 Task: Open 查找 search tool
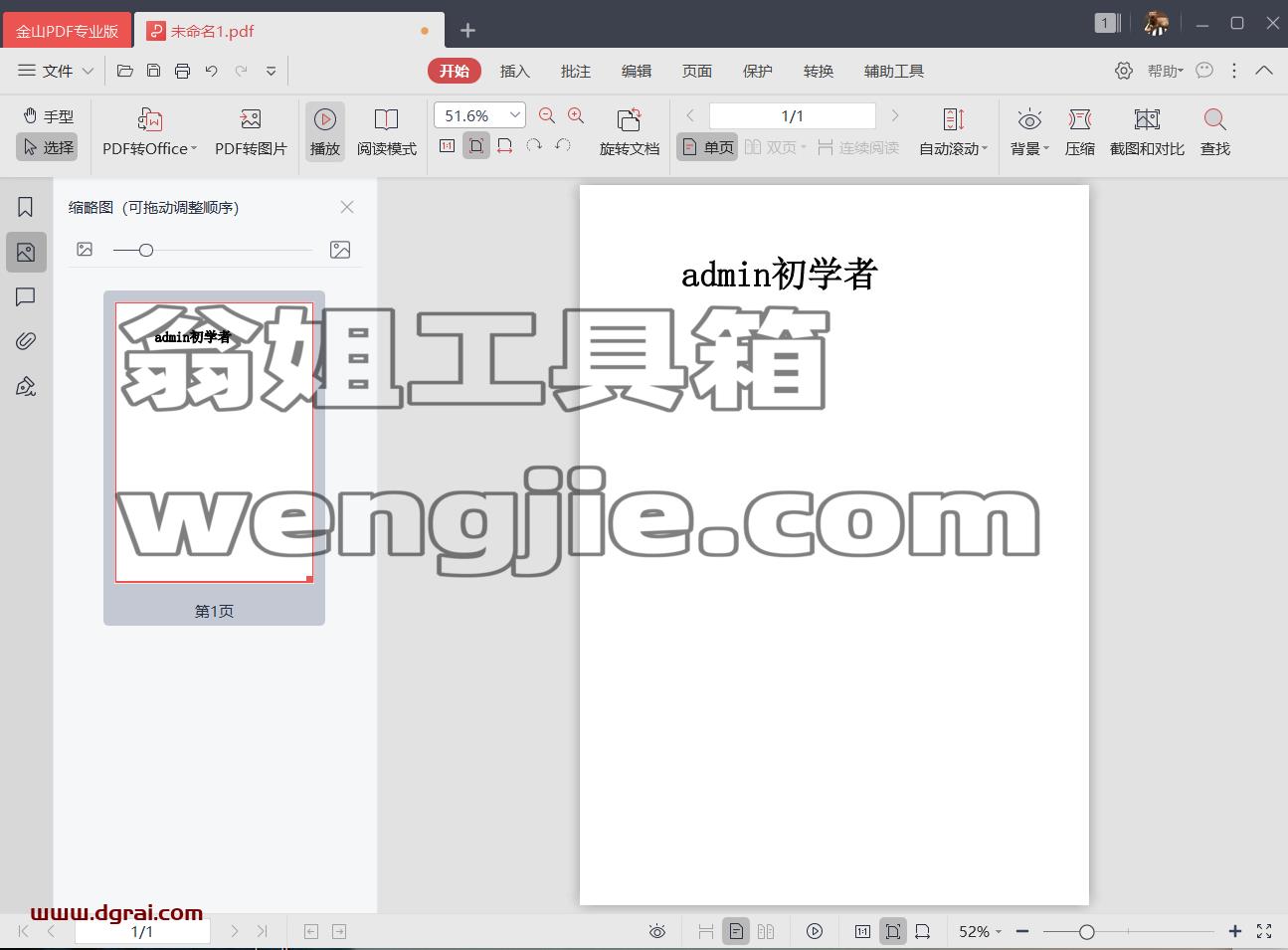coord(1214,132)
